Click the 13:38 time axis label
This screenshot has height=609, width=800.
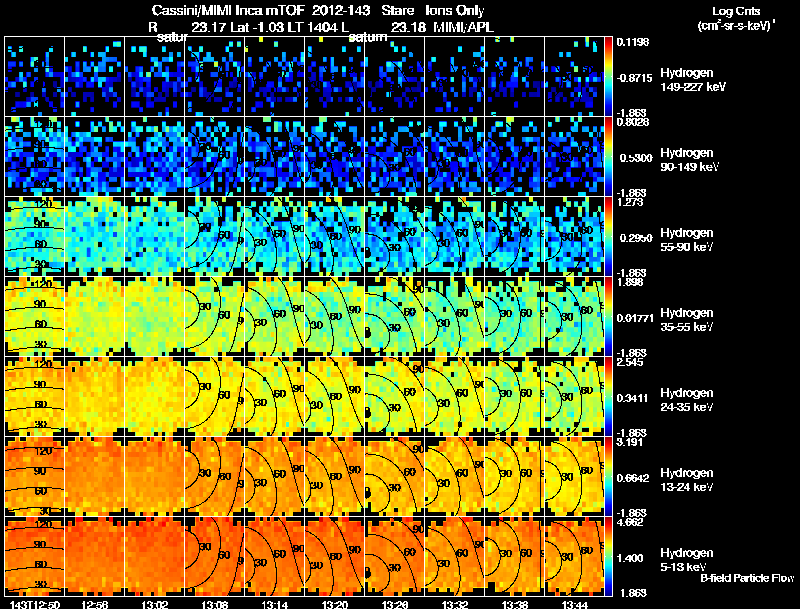[514, 604]
